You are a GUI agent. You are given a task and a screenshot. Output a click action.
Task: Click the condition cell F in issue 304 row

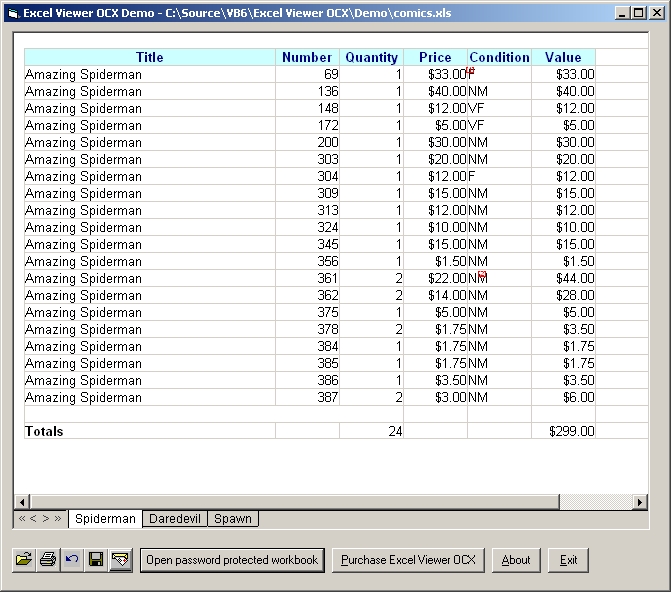point(499,176)
